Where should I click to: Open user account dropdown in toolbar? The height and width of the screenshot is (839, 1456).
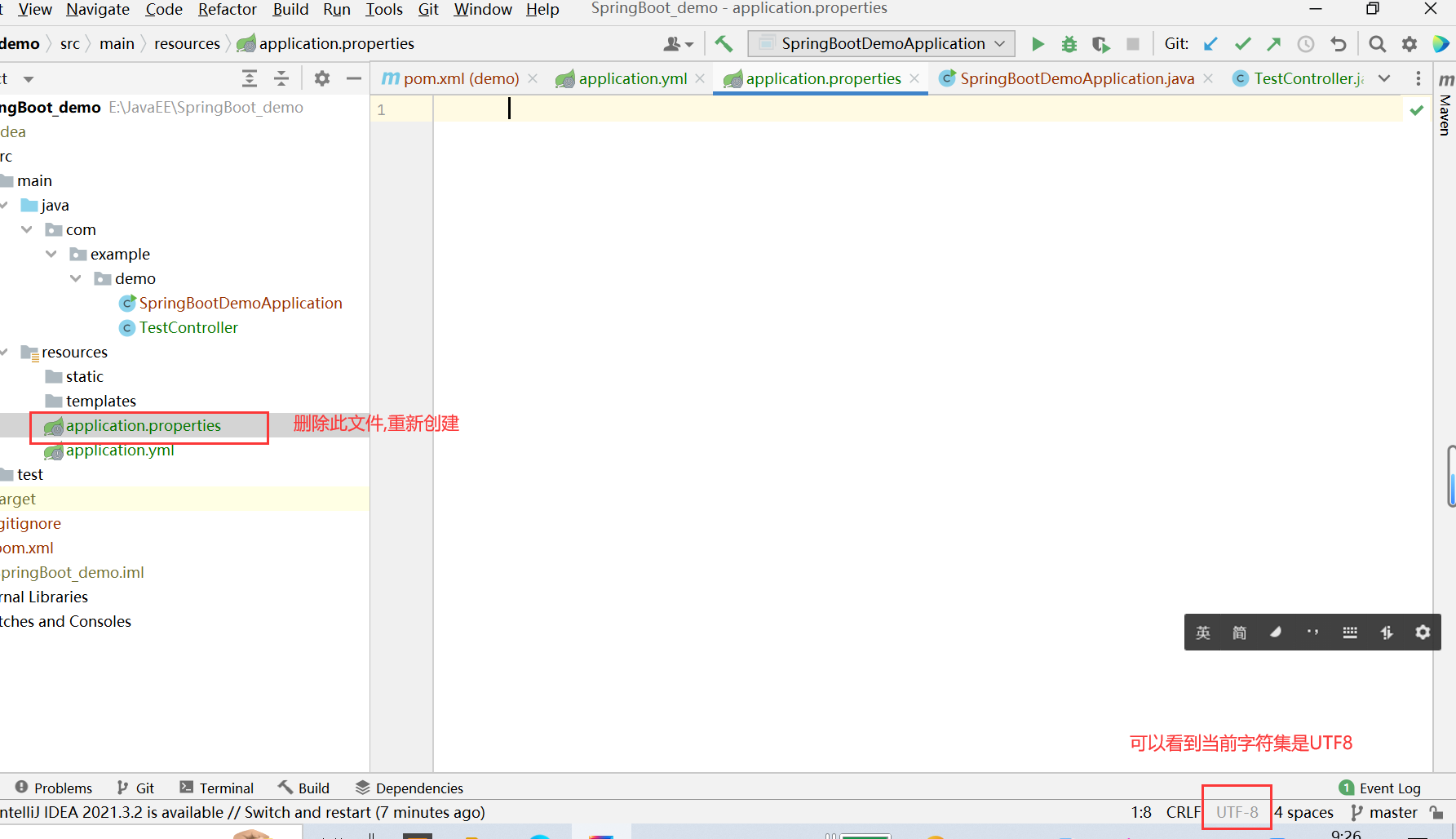coord(679,44)
